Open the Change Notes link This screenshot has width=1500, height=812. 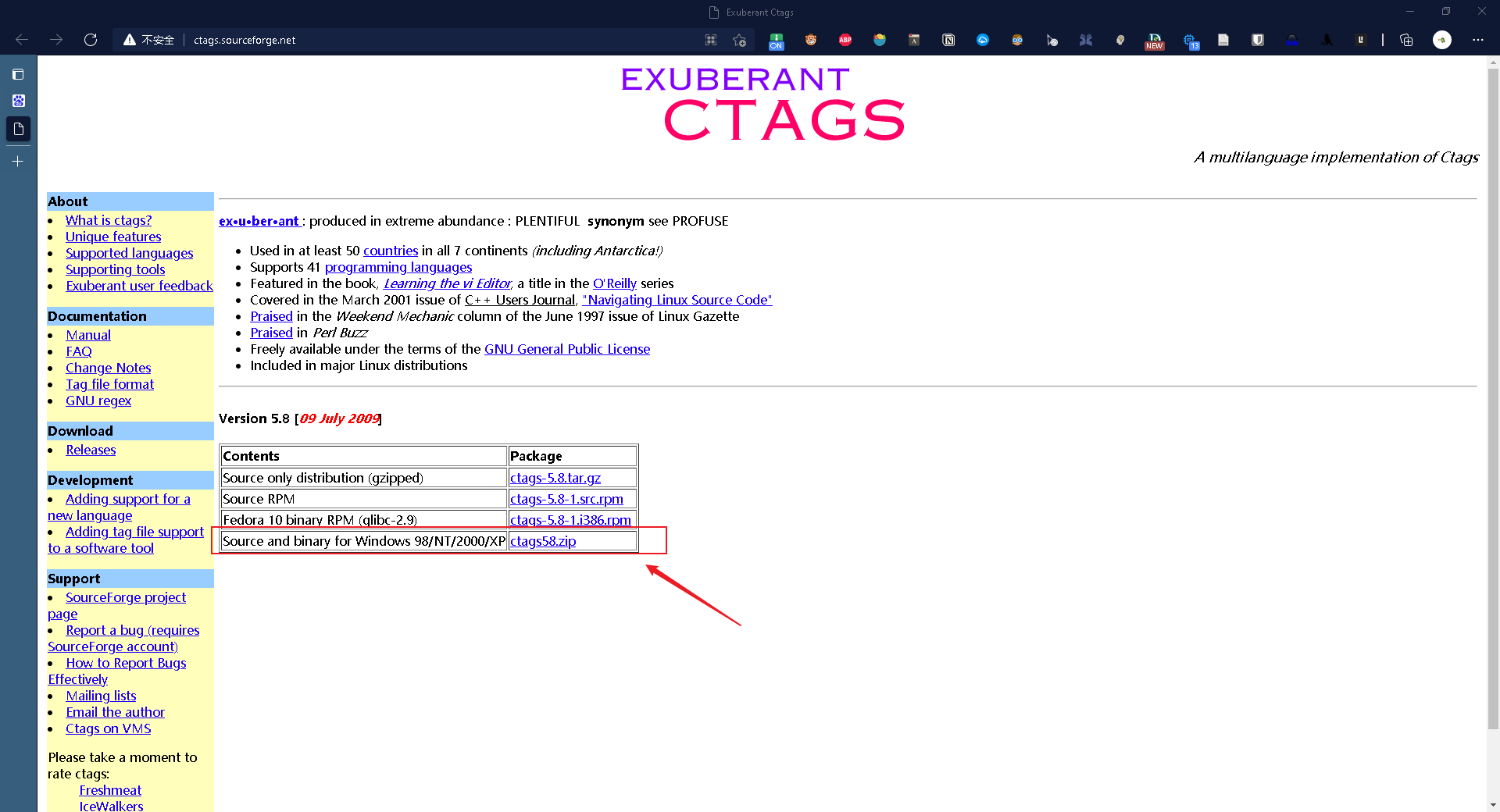point(108,368)
